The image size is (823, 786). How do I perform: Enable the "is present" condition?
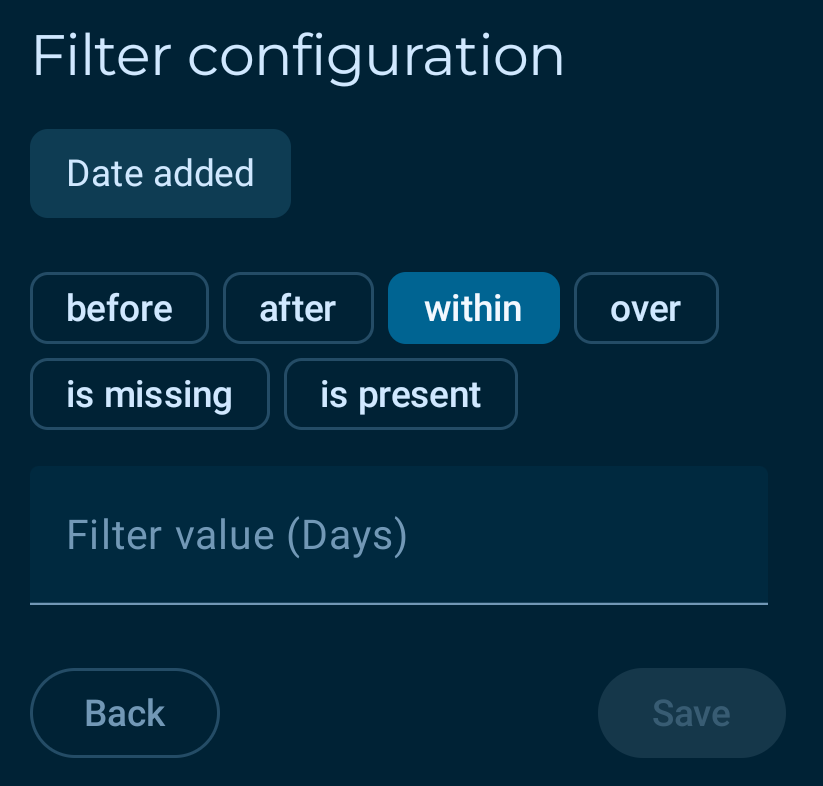pyautogui.click(x=400, y=394)
